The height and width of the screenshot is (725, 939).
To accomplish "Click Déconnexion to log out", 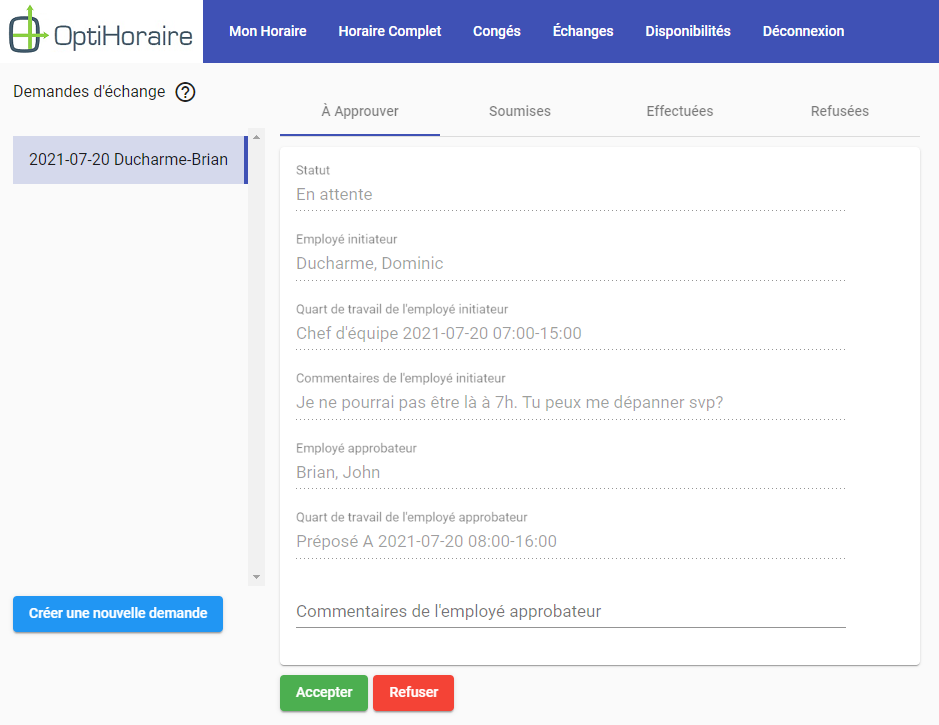I will click(x=803, y=31).
